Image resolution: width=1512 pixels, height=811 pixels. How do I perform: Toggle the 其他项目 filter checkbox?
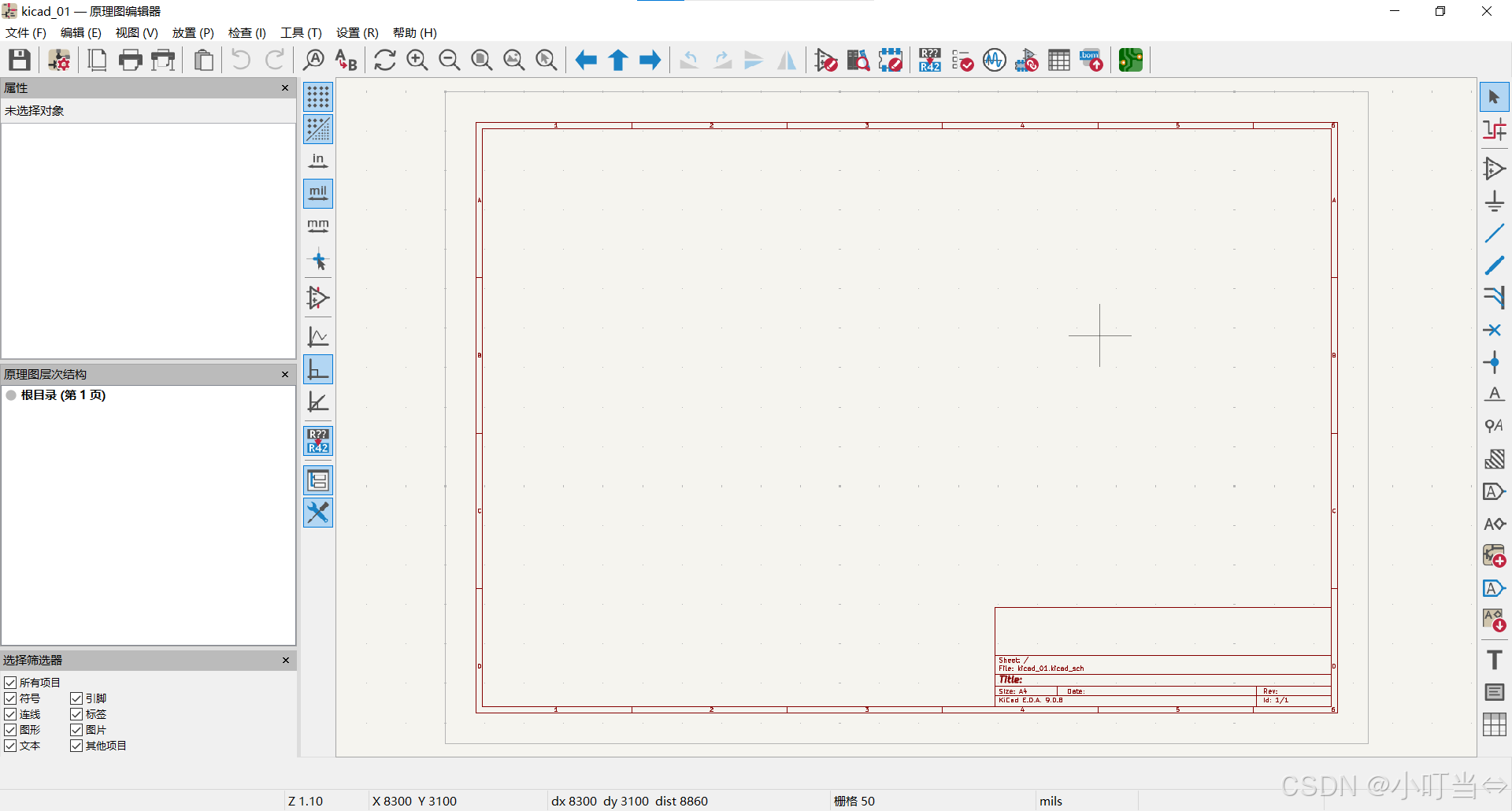(x=76, y=746)
